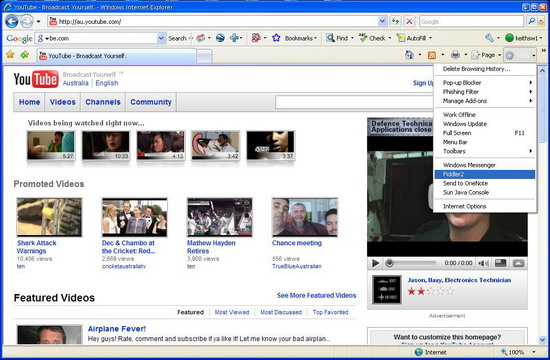Expand the Tools menu button
The width and height of the screenshot is (550, 360).
pos(520,55)
